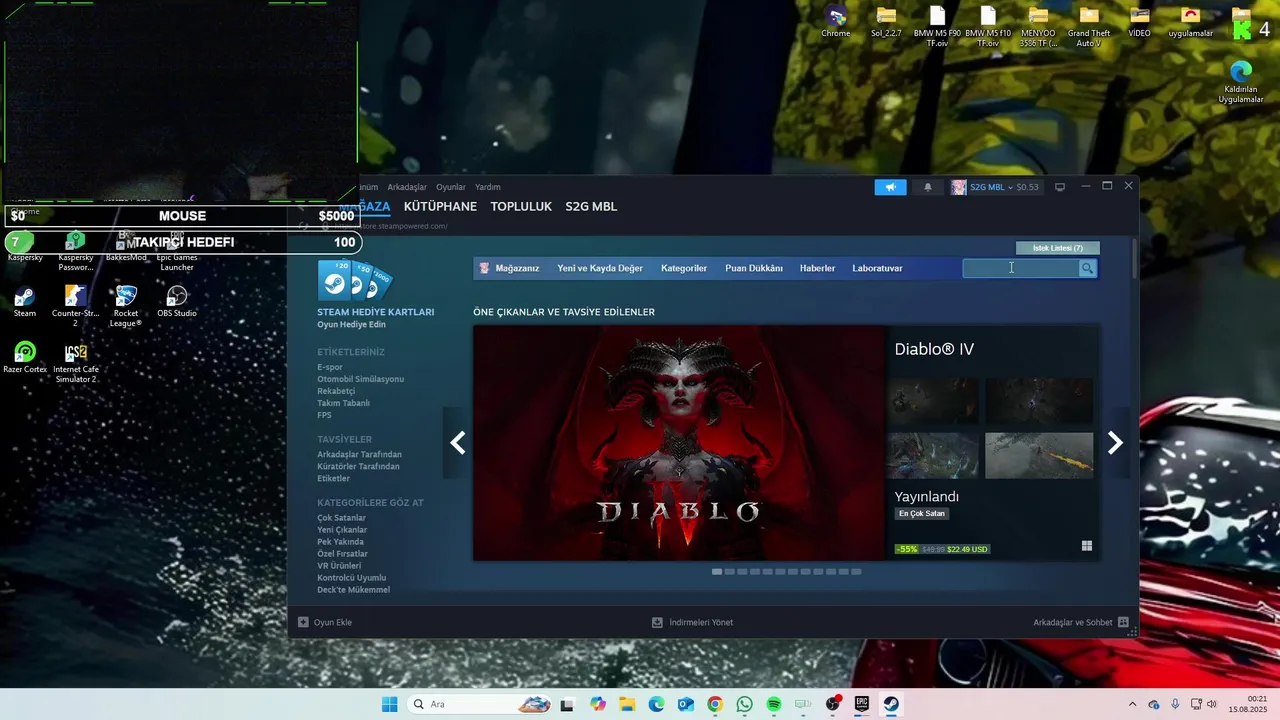Click the Steam announcements megaphone button
The width and height of the screenshot is (1280, 720).
(890, 187)
